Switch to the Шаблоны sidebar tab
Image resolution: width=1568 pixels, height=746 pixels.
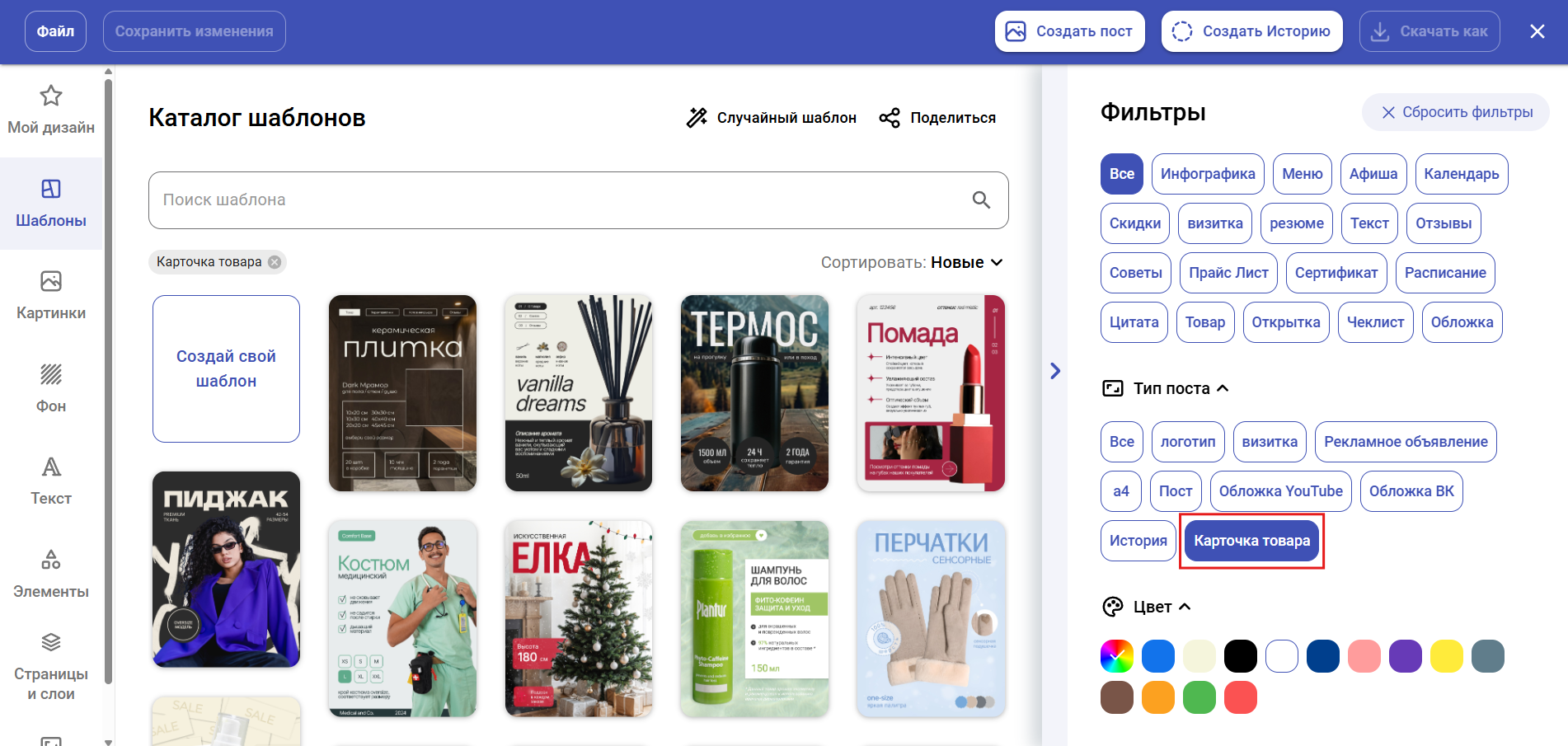51,203
